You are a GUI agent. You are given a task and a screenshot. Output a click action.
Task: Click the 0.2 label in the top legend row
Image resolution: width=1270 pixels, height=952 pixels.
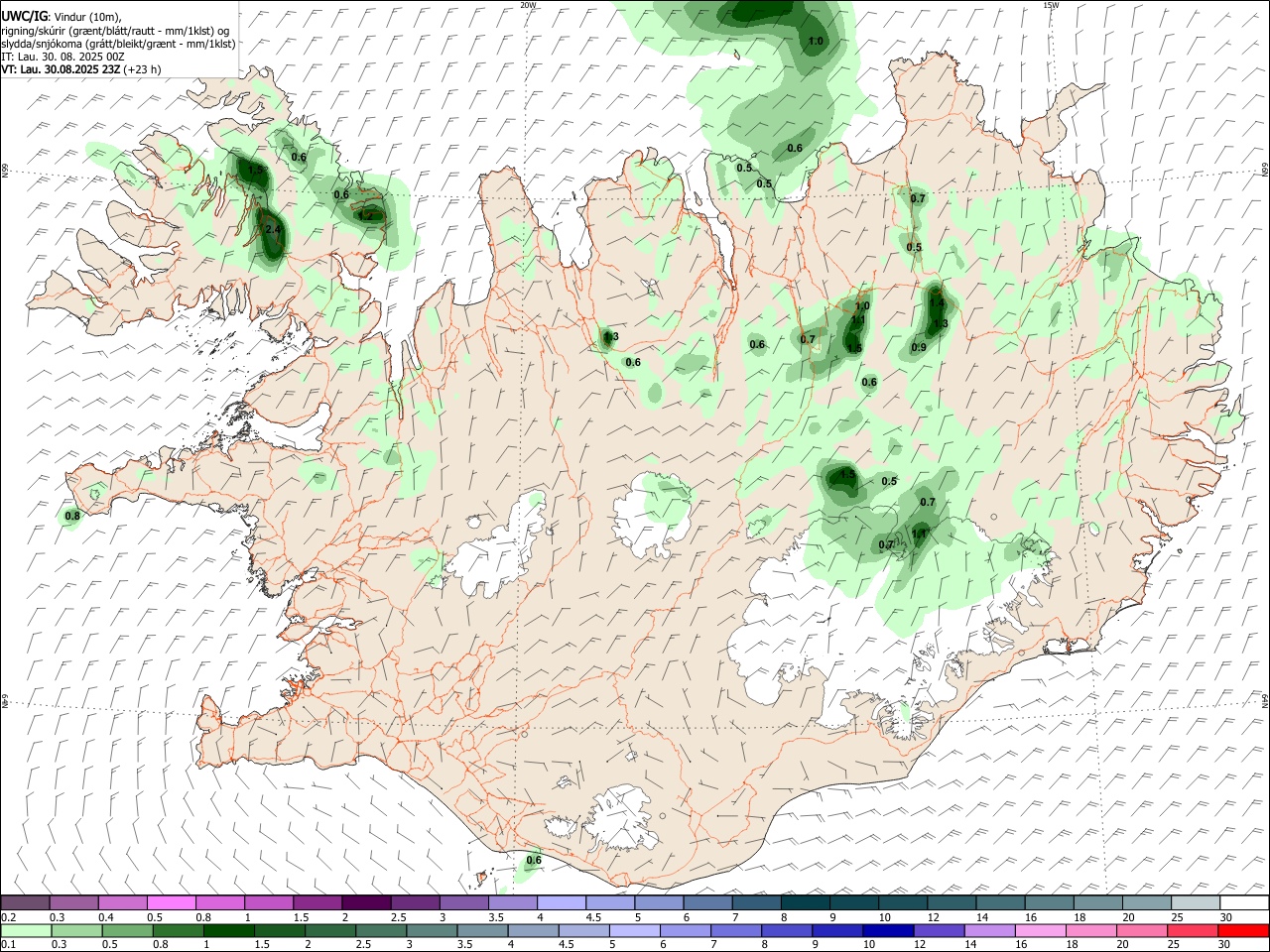[8, 917]
